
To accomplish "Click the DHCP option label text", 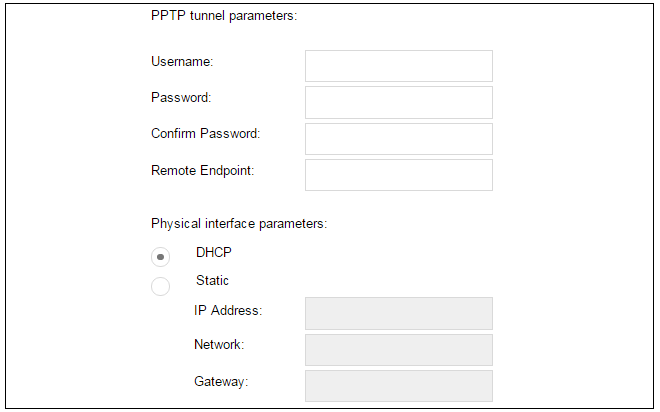I will click(214, 253).
